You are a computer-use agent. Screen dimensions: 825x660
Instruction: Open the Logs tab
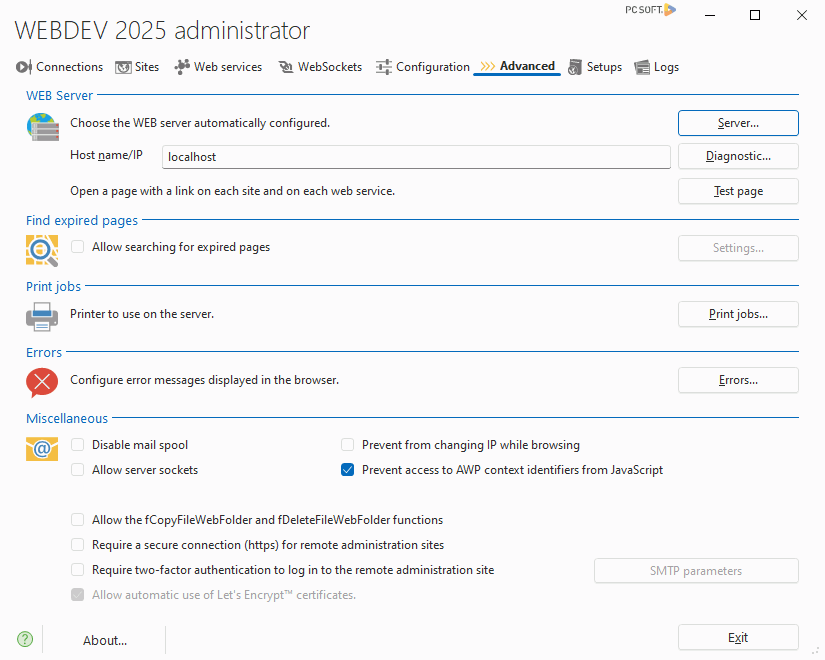click(x=657, y=67)
